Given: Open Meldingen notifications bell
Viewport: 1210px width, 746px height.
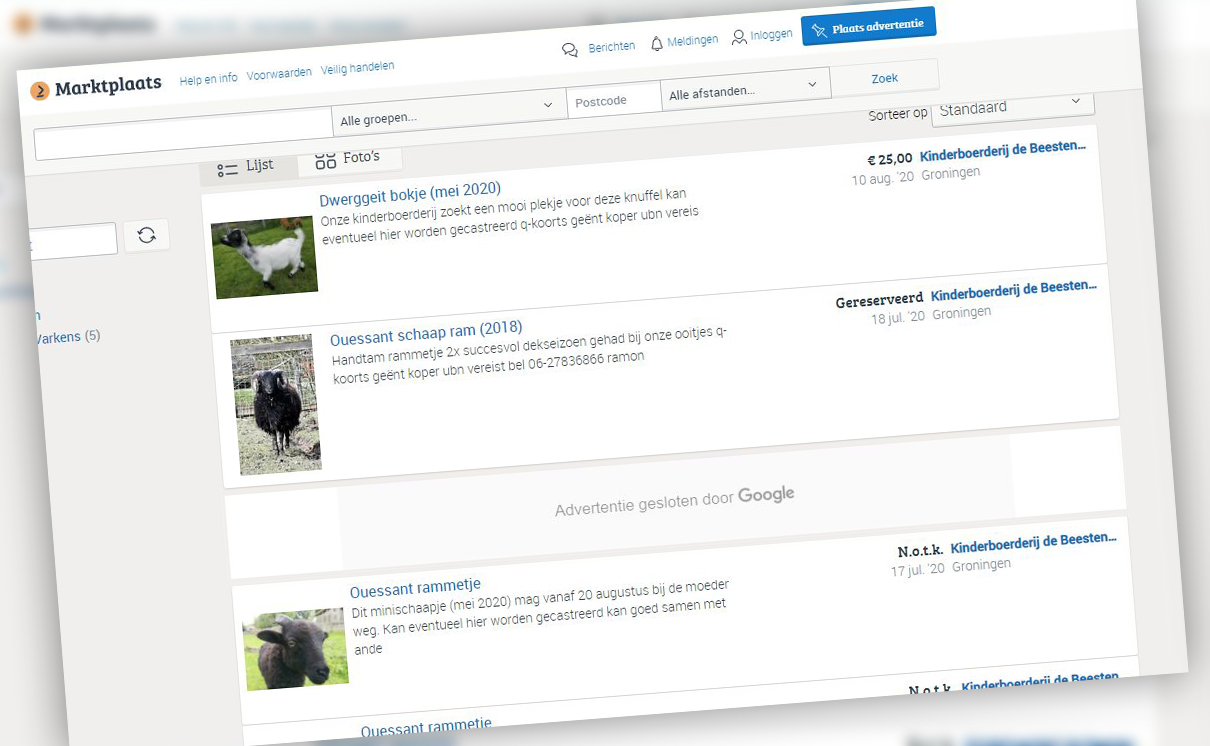Looking at the screenshot, I should pyautogui.click(x=657, y=43).
